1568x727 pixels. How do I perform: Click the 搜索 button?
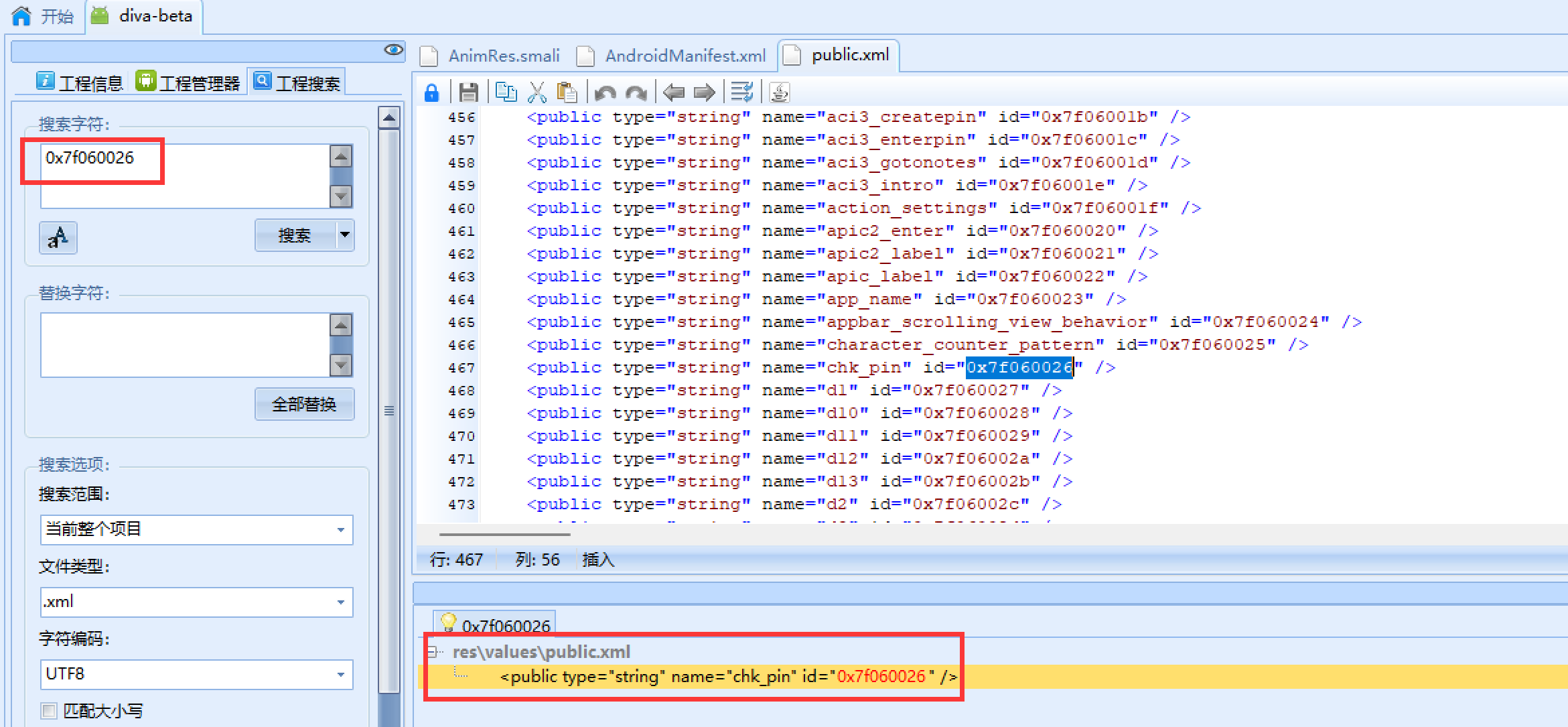click(x=295, y=235)
